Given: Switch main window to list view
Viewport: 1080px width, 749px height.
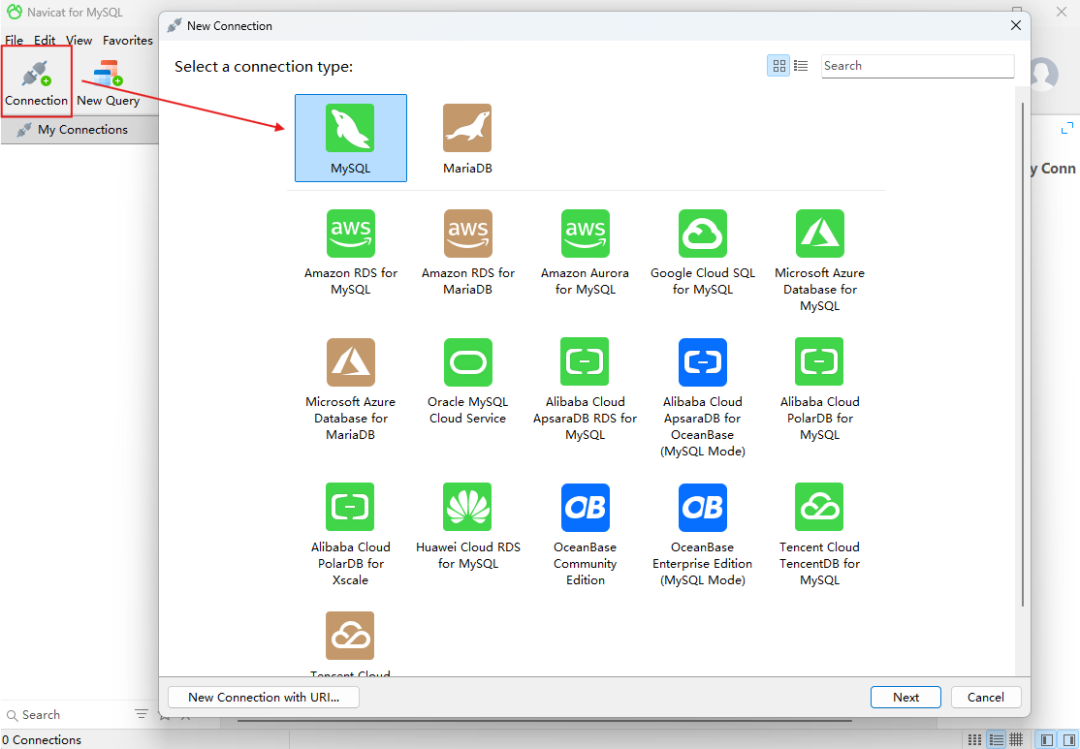Looking at the screenshot, I should [996, 739].
